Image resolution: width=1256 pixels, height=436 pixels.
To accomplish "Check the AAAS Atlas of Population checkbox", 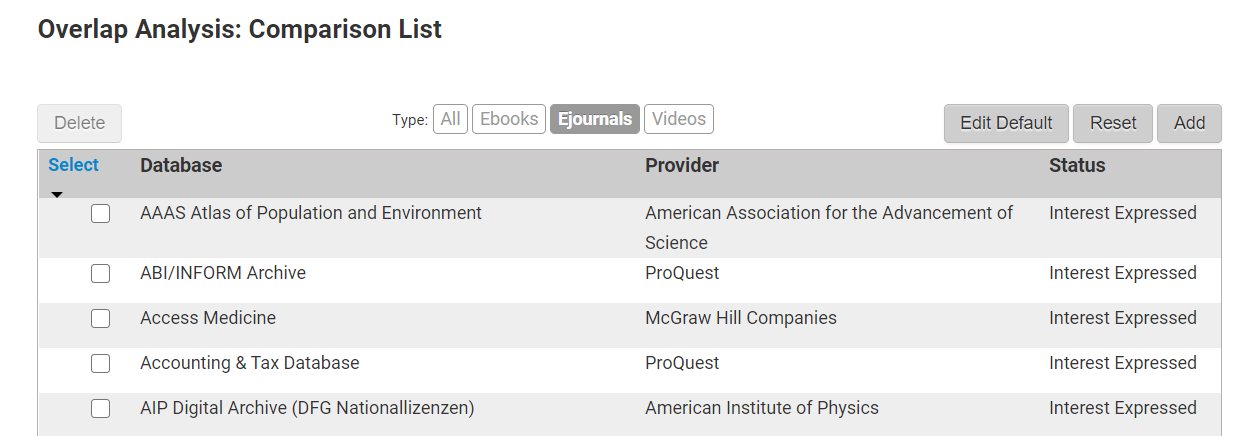I will coord(100,214).
